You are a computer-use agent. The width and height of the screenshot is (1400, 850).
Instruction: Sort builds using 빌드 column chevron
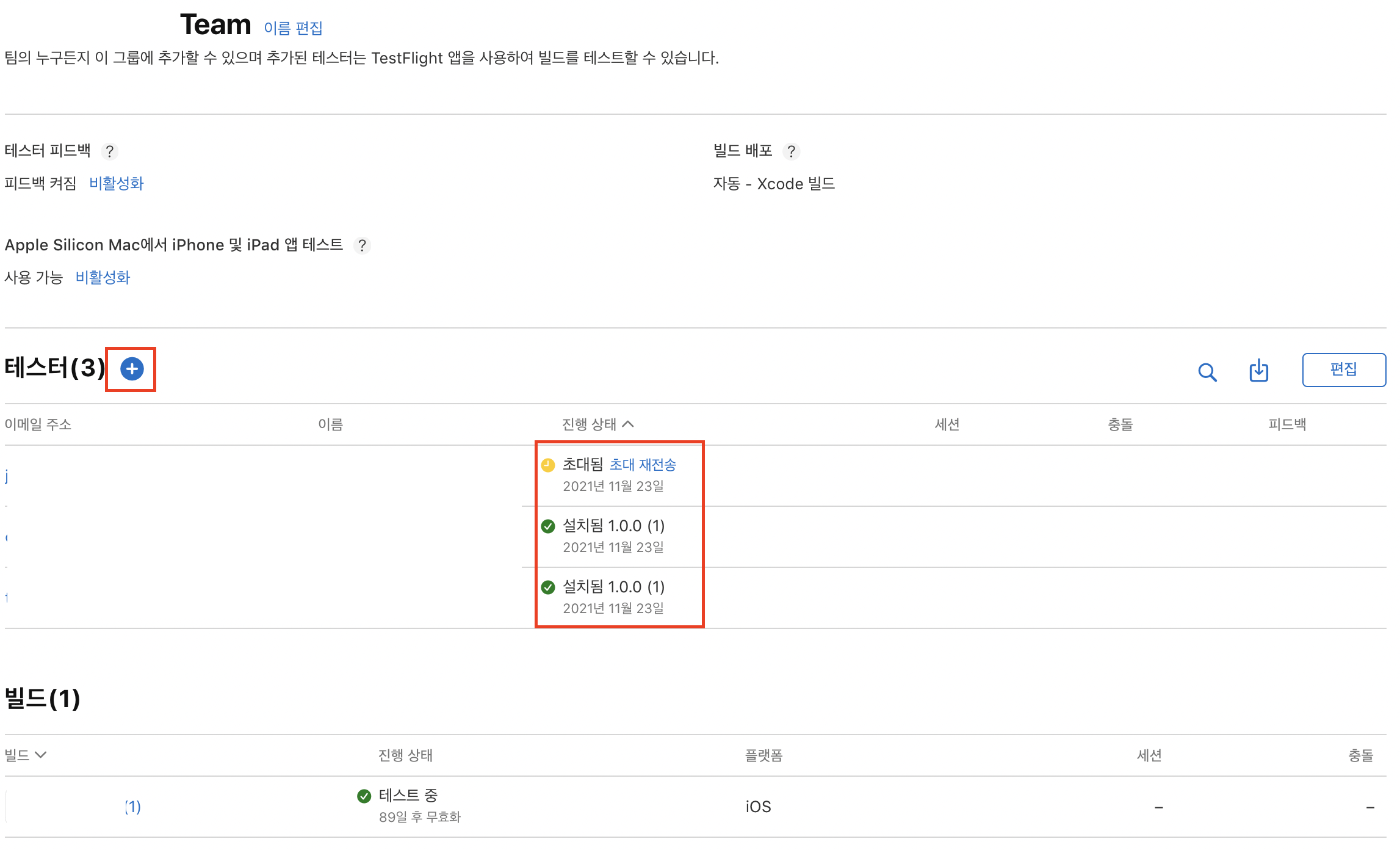[x=41, y=755]
